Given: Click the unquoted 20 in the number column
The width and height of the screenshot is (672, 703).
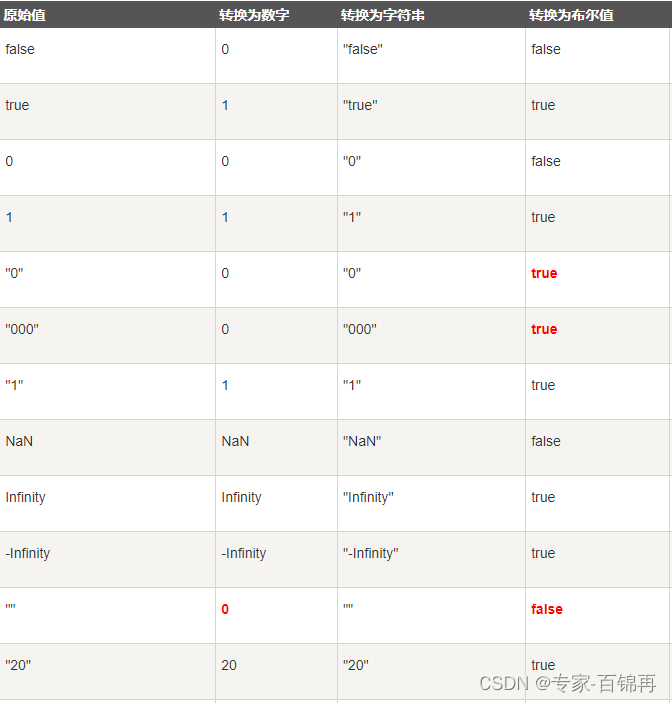Looking at the screenshot, I should [x=229, y=665].
